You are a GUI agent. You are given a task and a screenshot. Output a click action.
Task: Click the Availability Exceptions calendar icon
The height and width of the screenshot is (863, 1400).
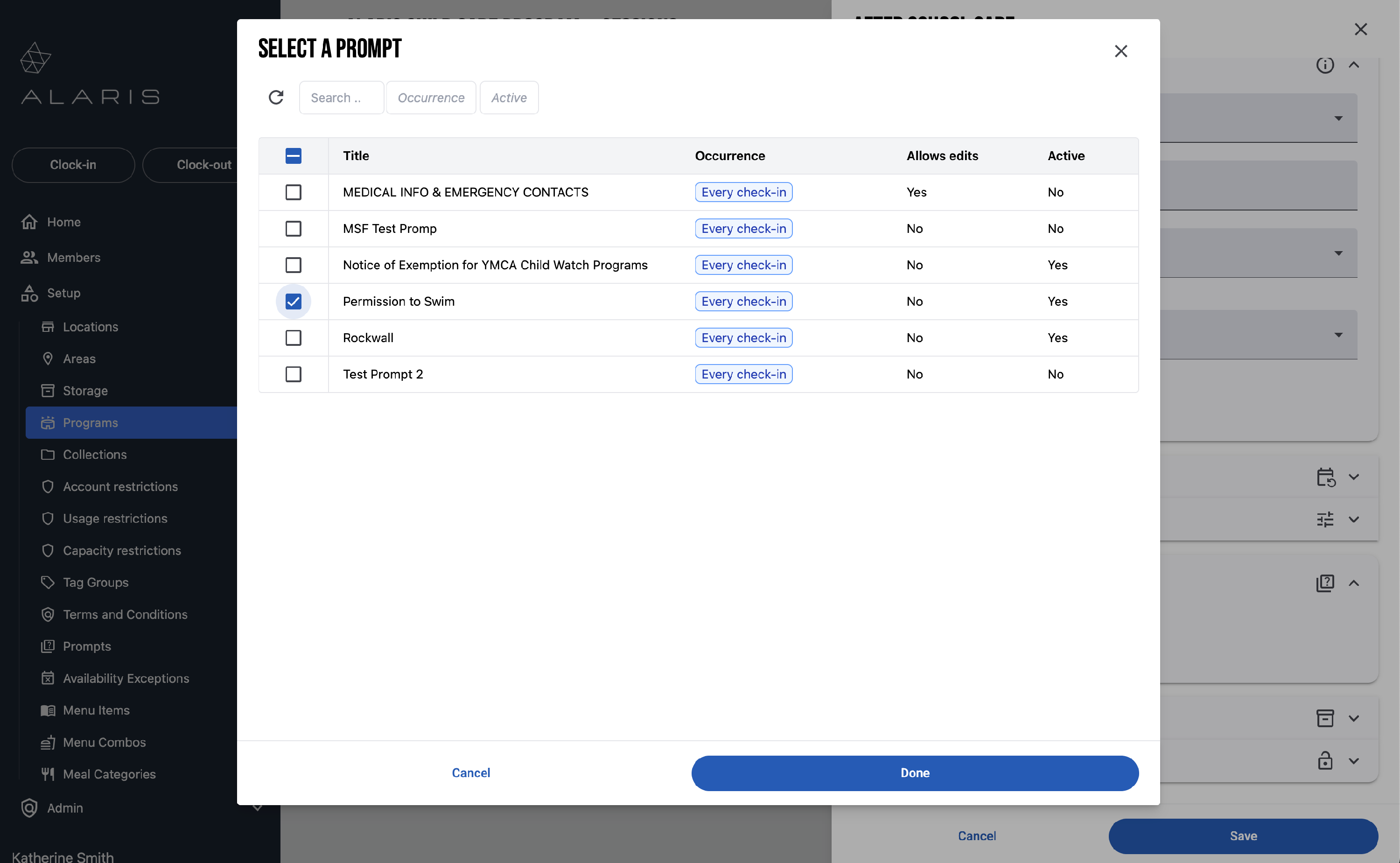pyautogui.click(x=48, y=678)
